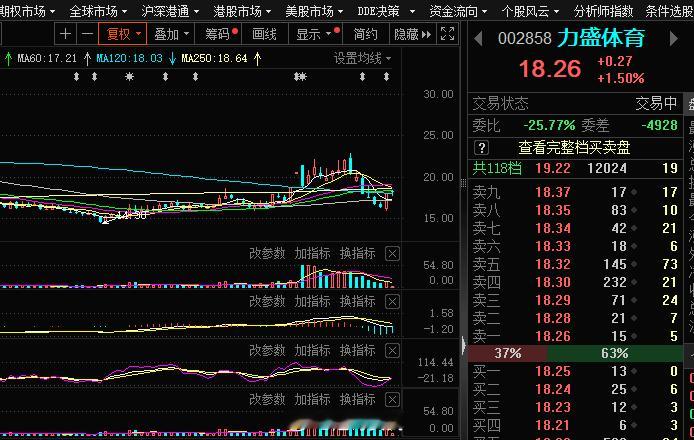This screenshot has height=440, width=694.
Task: Click the 委比 -25.77% value
Action: (549, 125)
